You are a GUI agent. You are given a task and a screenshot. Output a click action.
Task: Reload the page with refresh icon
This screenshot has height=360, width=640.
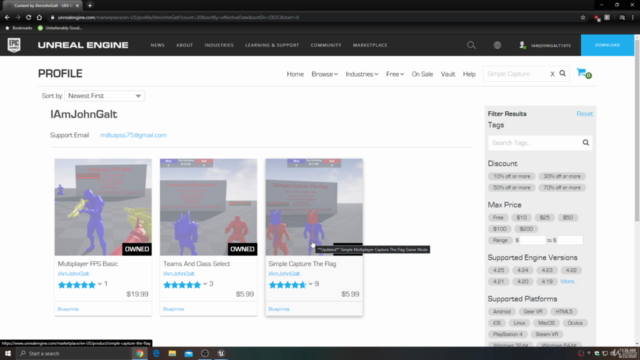[x=28, y=17]
